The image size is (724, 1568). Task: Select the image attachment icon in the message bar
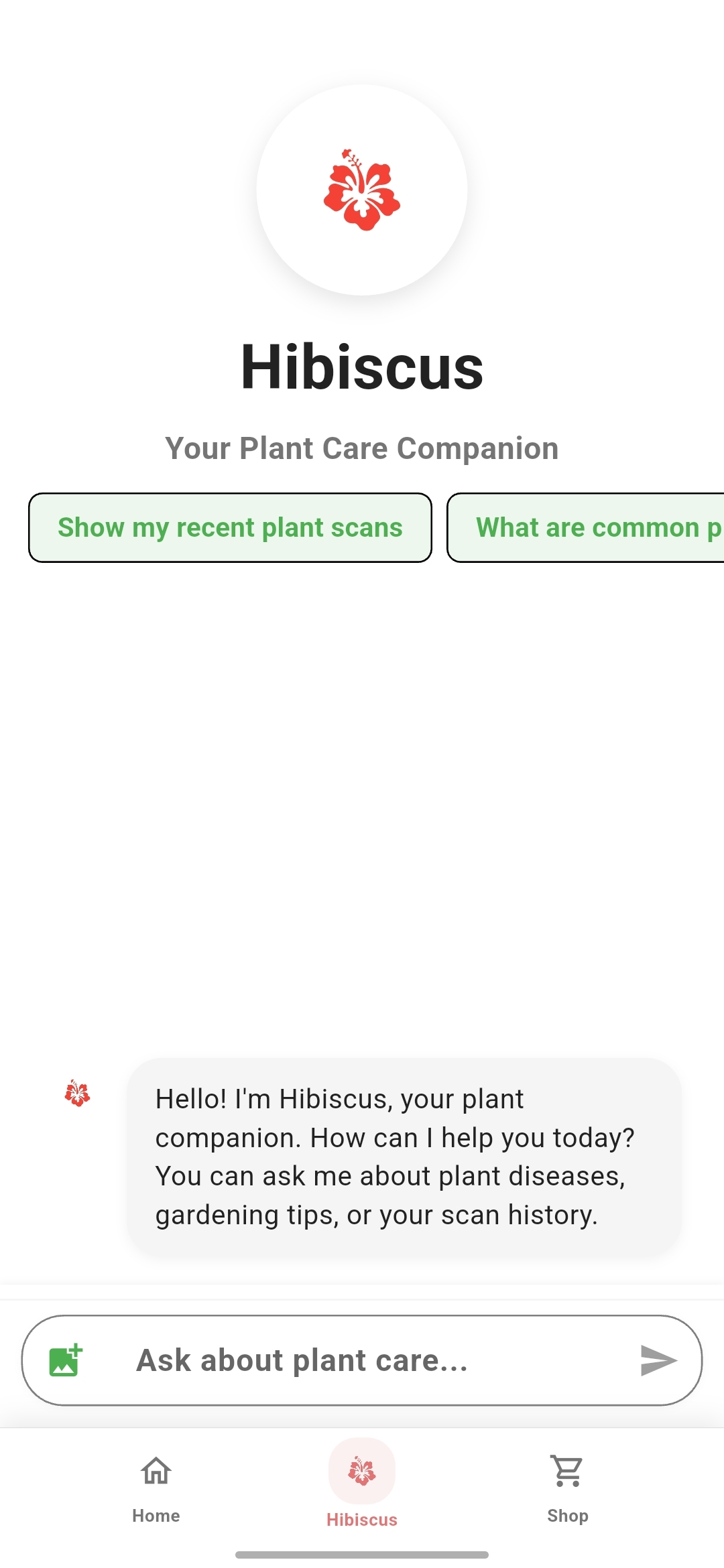point(64,1360)
